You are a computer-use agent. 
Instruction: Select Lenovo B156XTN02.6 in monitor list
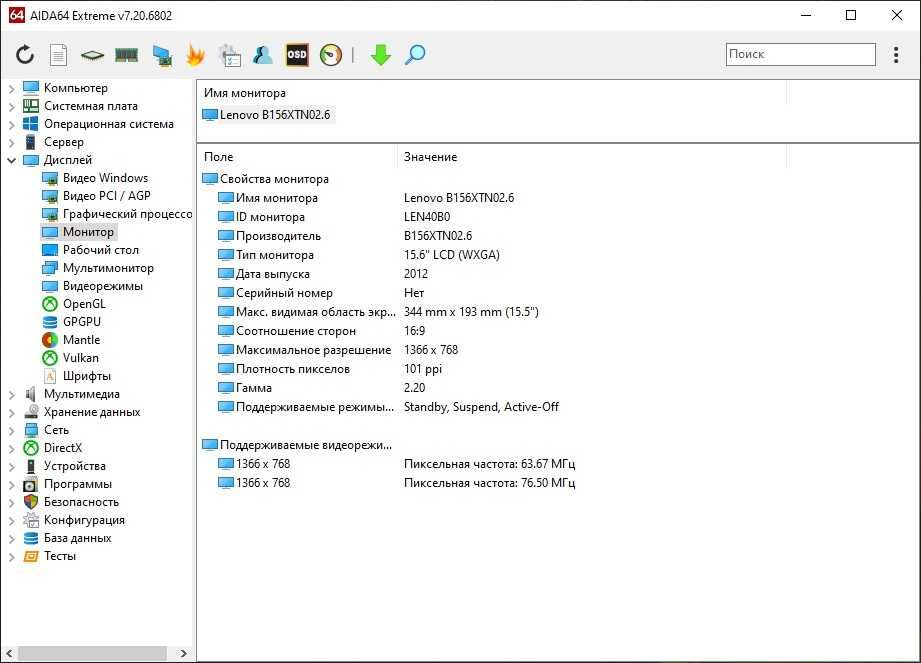267,115
